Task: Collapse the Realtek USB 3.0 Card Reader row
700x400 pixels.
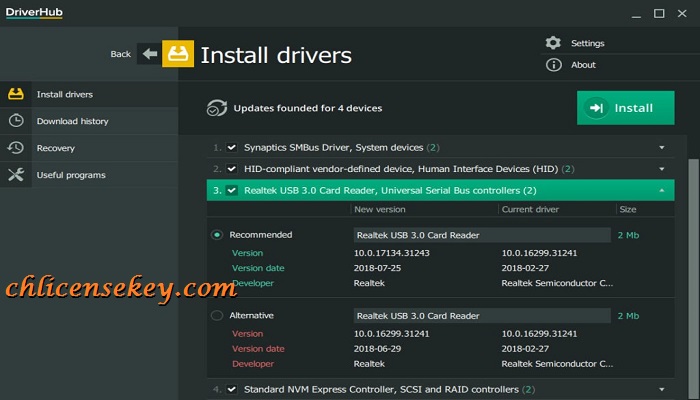Action: point(662,190)
